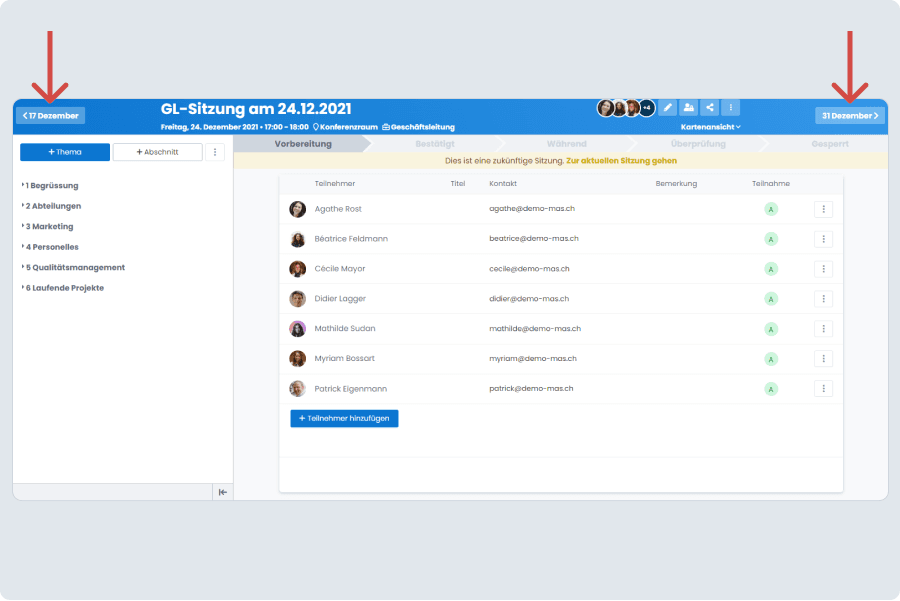Image resolution: width=900 pixels, height=601 pixels.
Task: Expand the 5 Qualitätsmanagement agenda item
Action: (x=75, y=268)
